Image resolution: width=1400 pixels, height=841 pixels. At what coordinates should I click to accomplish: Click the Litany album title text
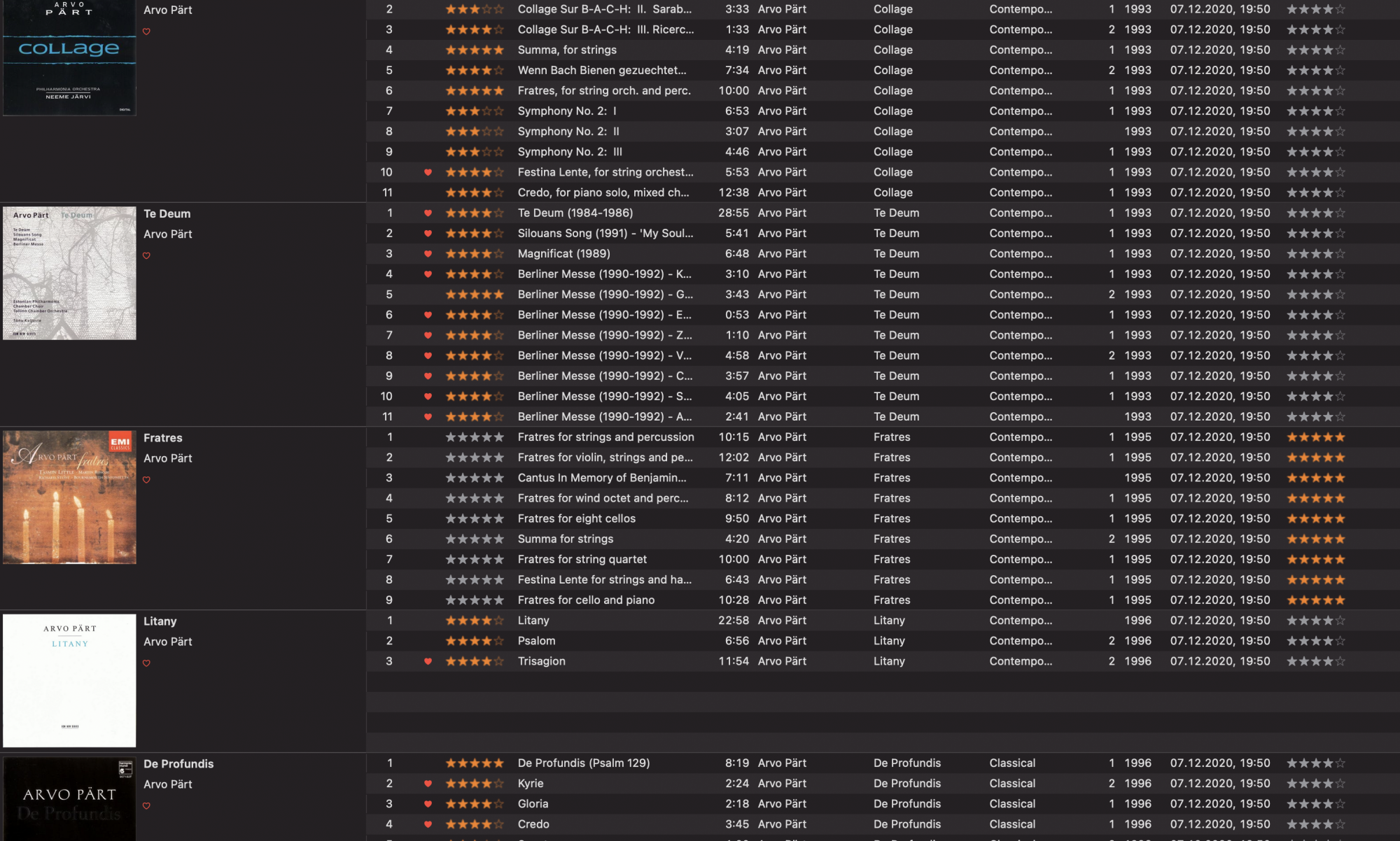click(x=160, y=621)
